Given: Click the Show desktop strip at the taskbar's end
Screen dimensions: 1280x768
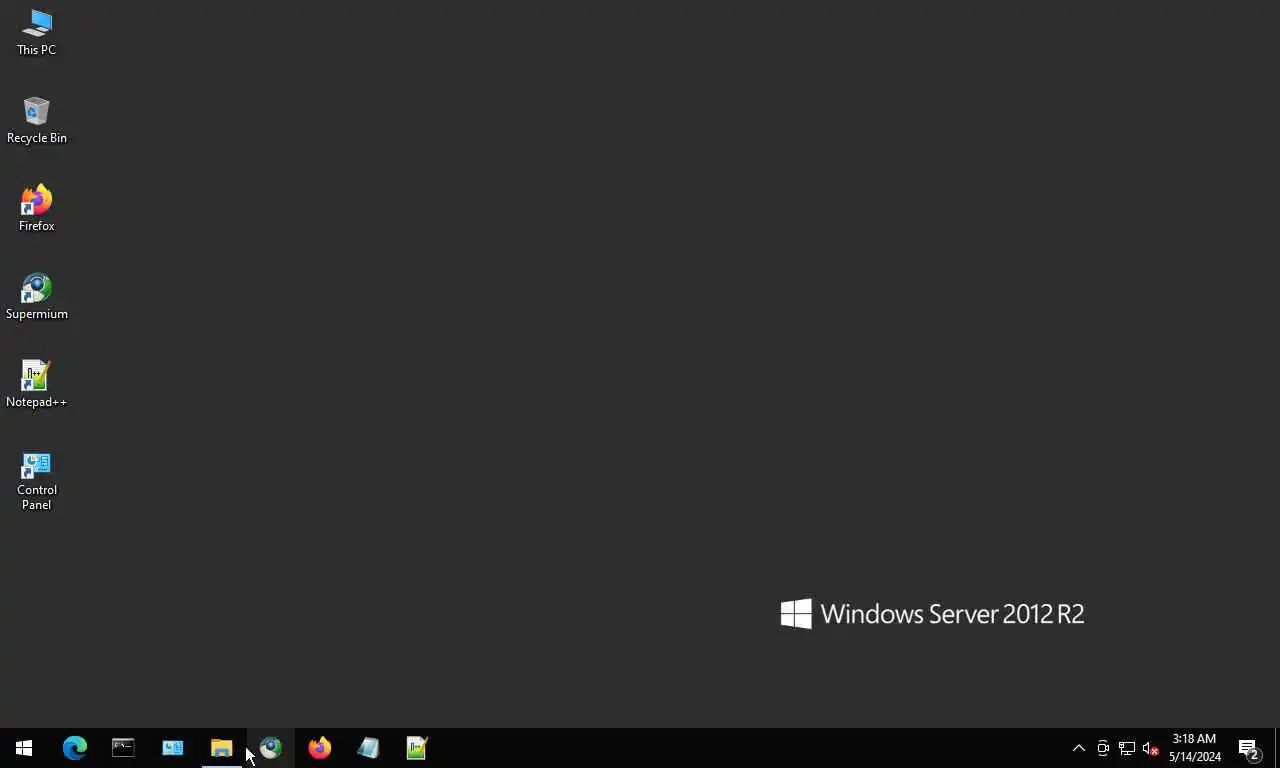Looking at the screenshot, I should coord(1277,748).
